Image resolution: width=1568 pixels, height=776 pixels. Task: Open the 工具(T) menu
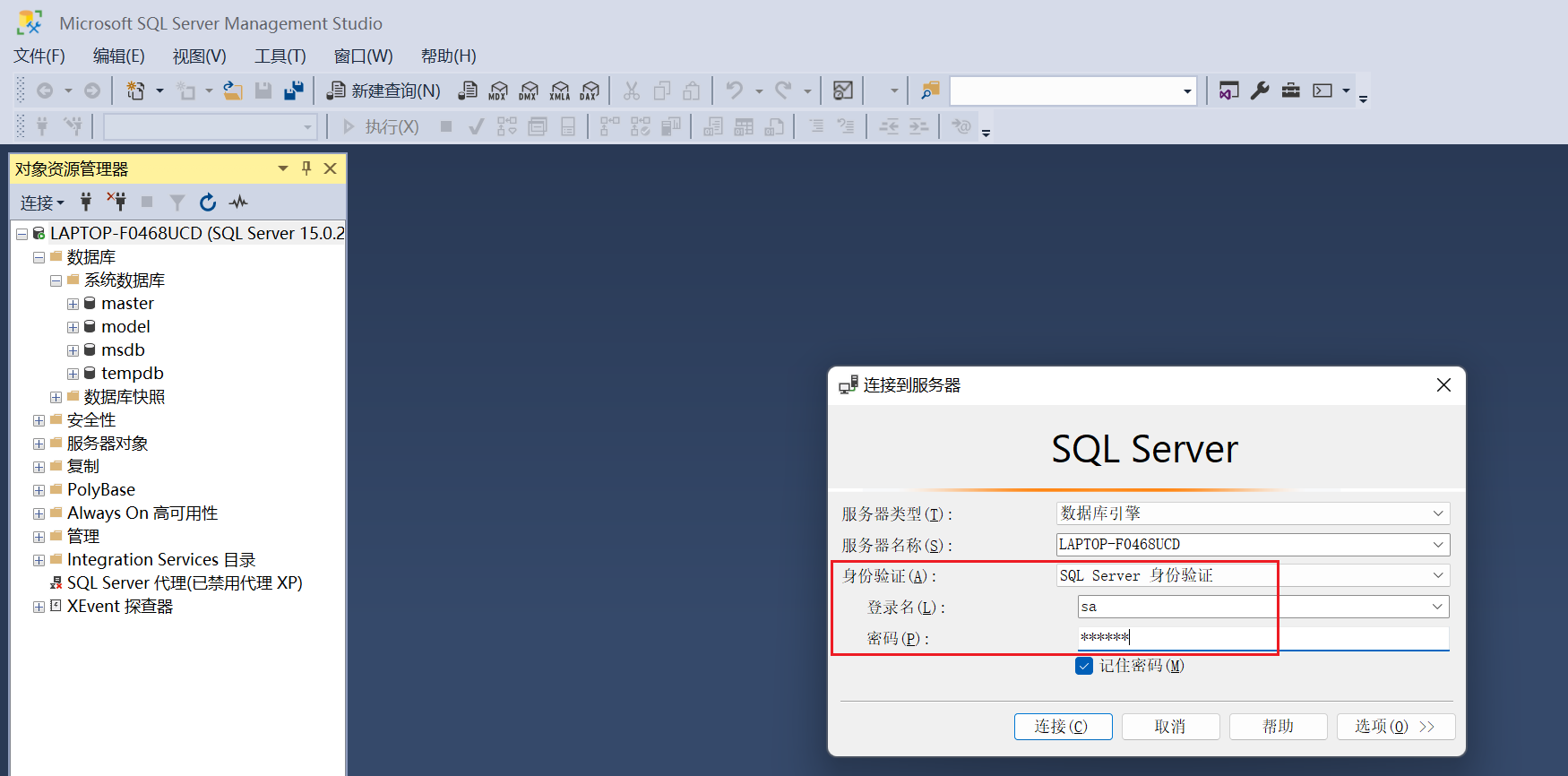point(280,56)
